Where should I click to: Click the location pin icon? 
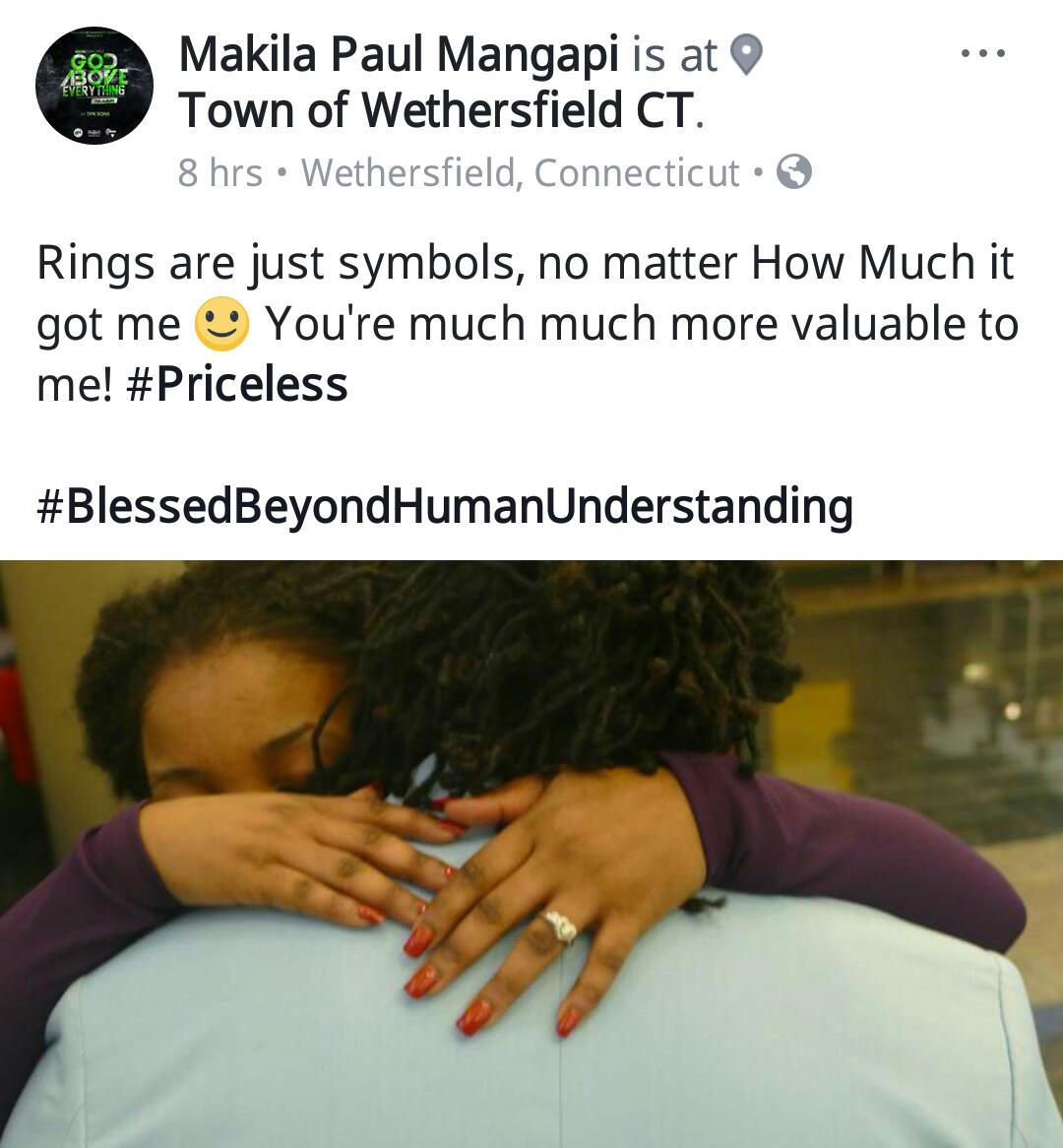pos(747,55)
